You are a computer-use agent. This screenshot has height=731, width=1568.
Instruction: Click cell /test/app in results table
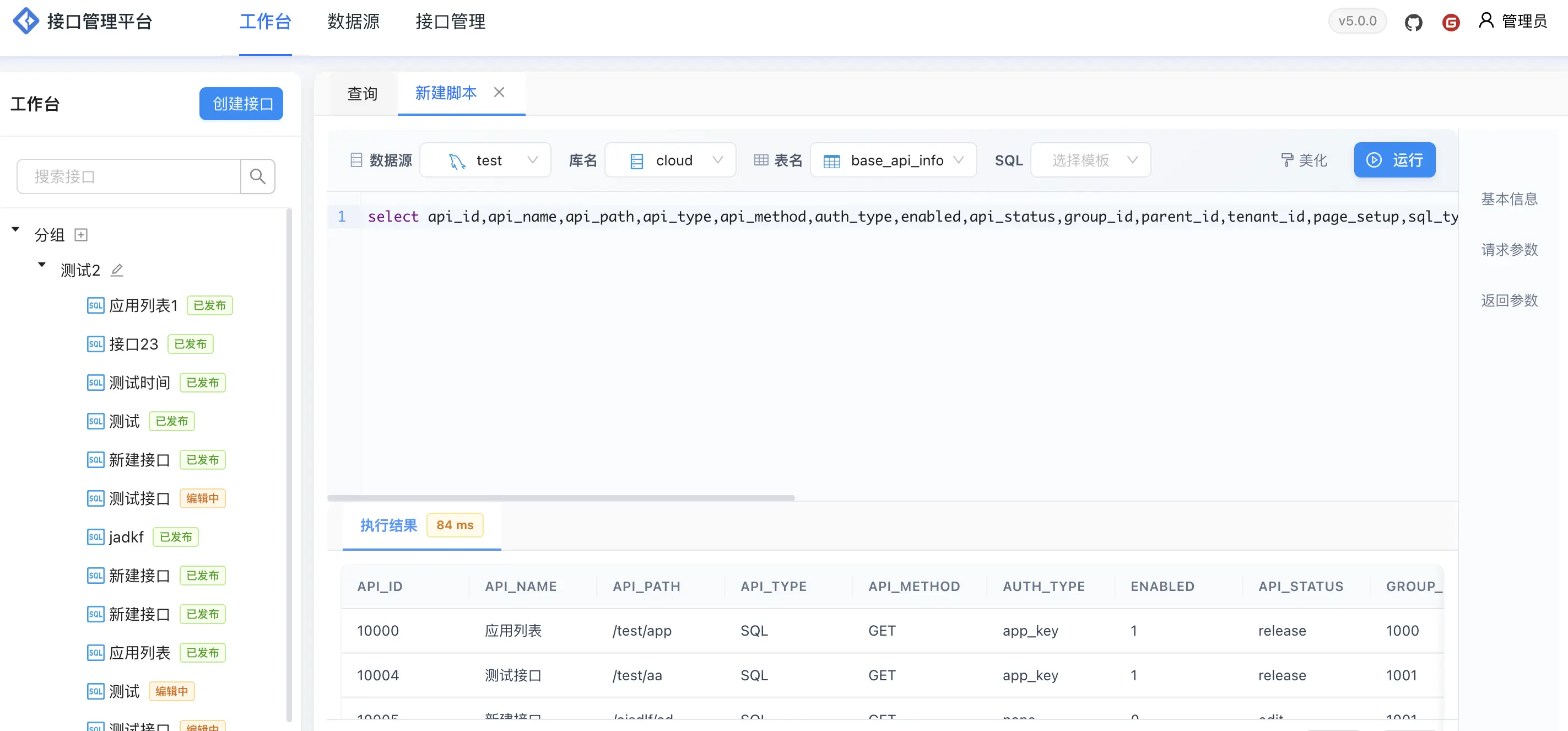point(641,631)
